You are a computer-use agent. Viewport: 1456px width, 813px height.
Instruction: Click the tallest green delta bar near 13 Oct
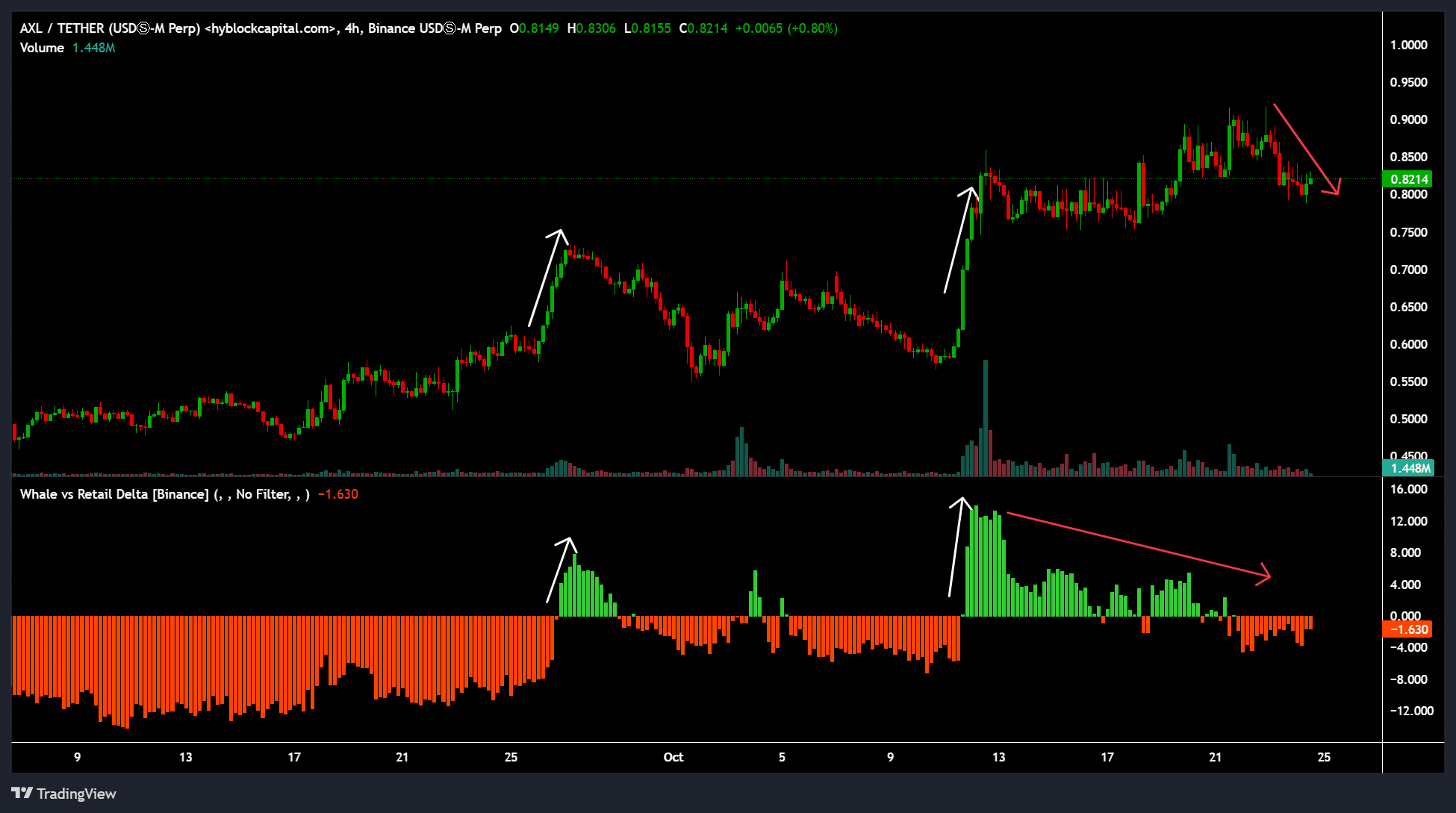(977, 561)
